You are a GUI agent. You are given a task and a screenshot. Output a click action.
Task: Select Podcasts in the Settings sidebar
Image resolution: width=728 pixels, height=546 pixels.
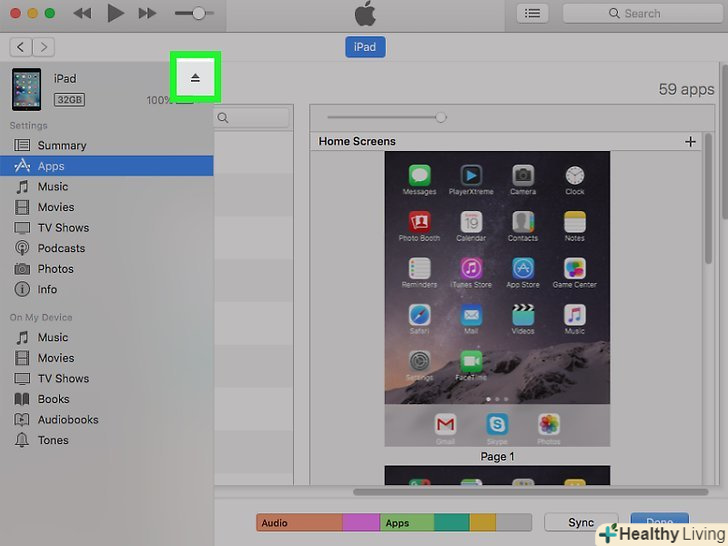coord(61,248)
